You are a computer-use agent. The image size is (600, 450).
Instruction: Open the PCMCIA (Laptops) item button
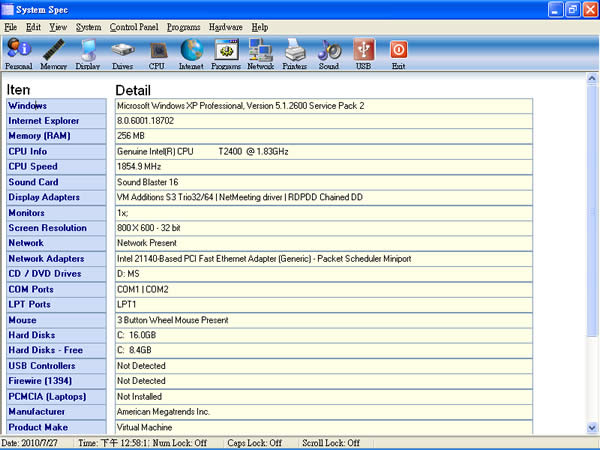[x=56, y=396]
